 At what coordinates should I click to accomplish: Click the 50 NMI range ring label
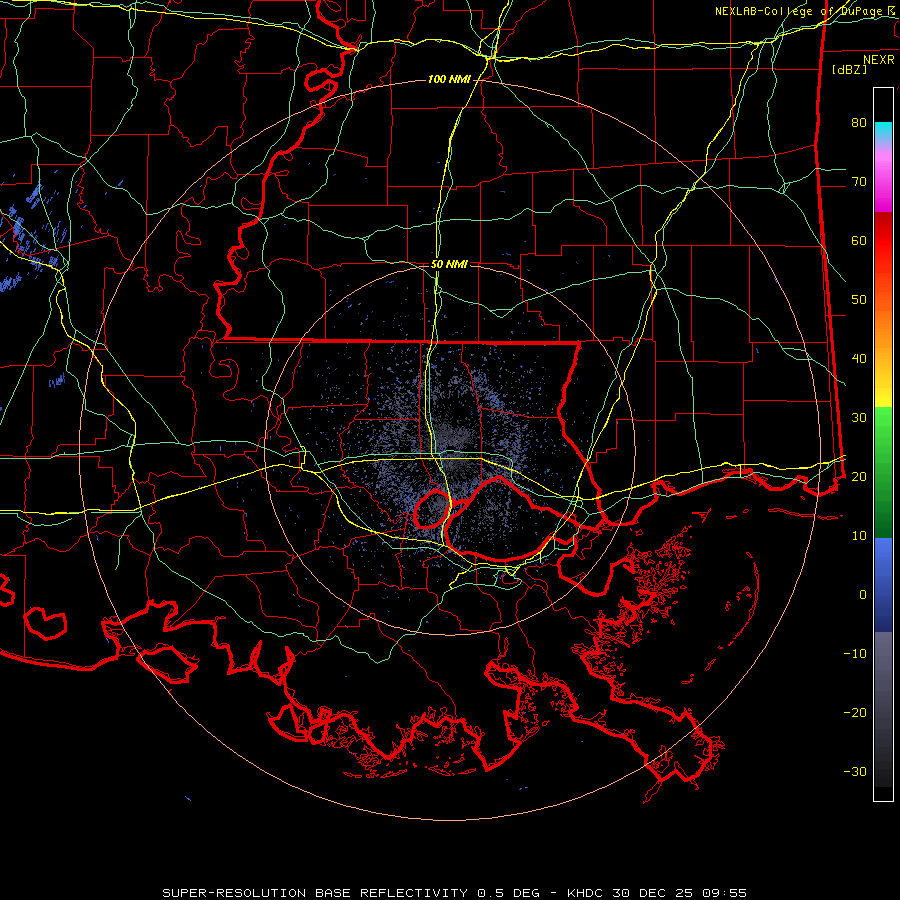pyautogui.click(x=449, y=265)
